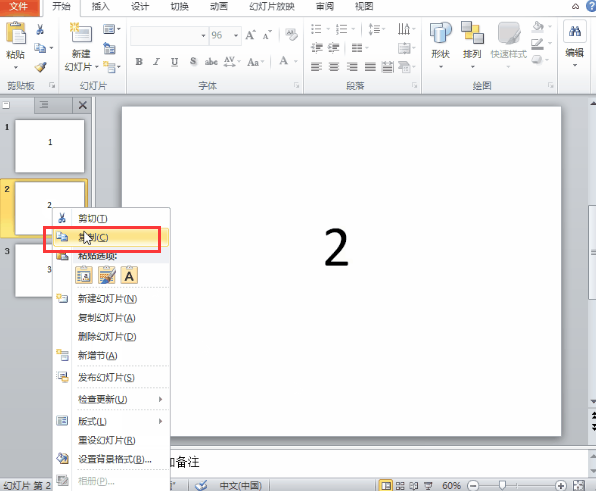This screenshot has width=596, height=491.
Task: Select slide 1 thumbnail
Action: pos(49,146)
